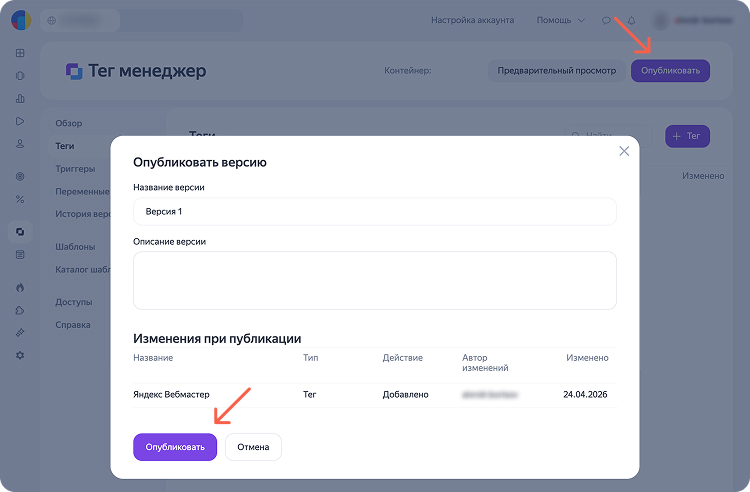
Task: Click the notification bell icon
Action: [631, 20]
